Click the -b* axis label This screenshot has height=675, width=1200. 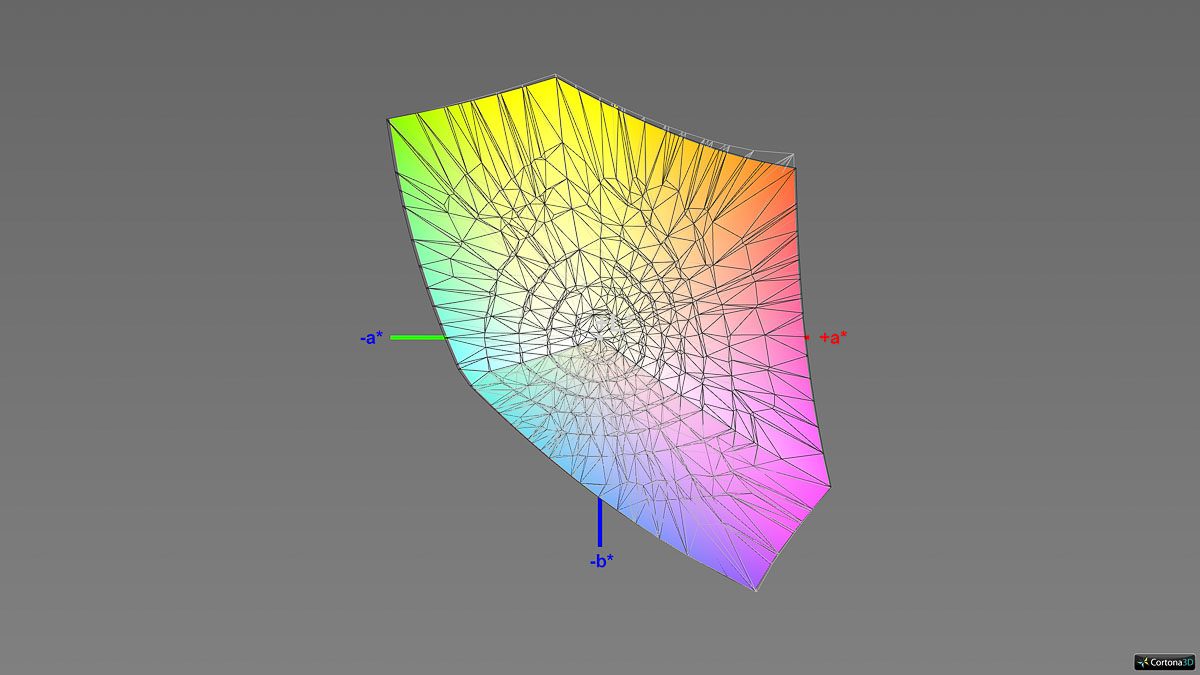click(x=601, y=561)
